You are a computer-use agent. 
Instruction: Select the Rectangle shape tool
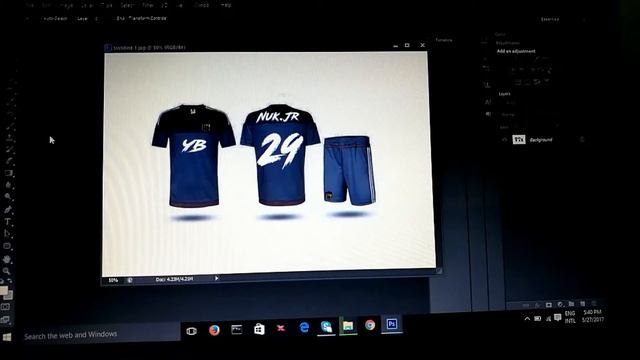point(7,246)
